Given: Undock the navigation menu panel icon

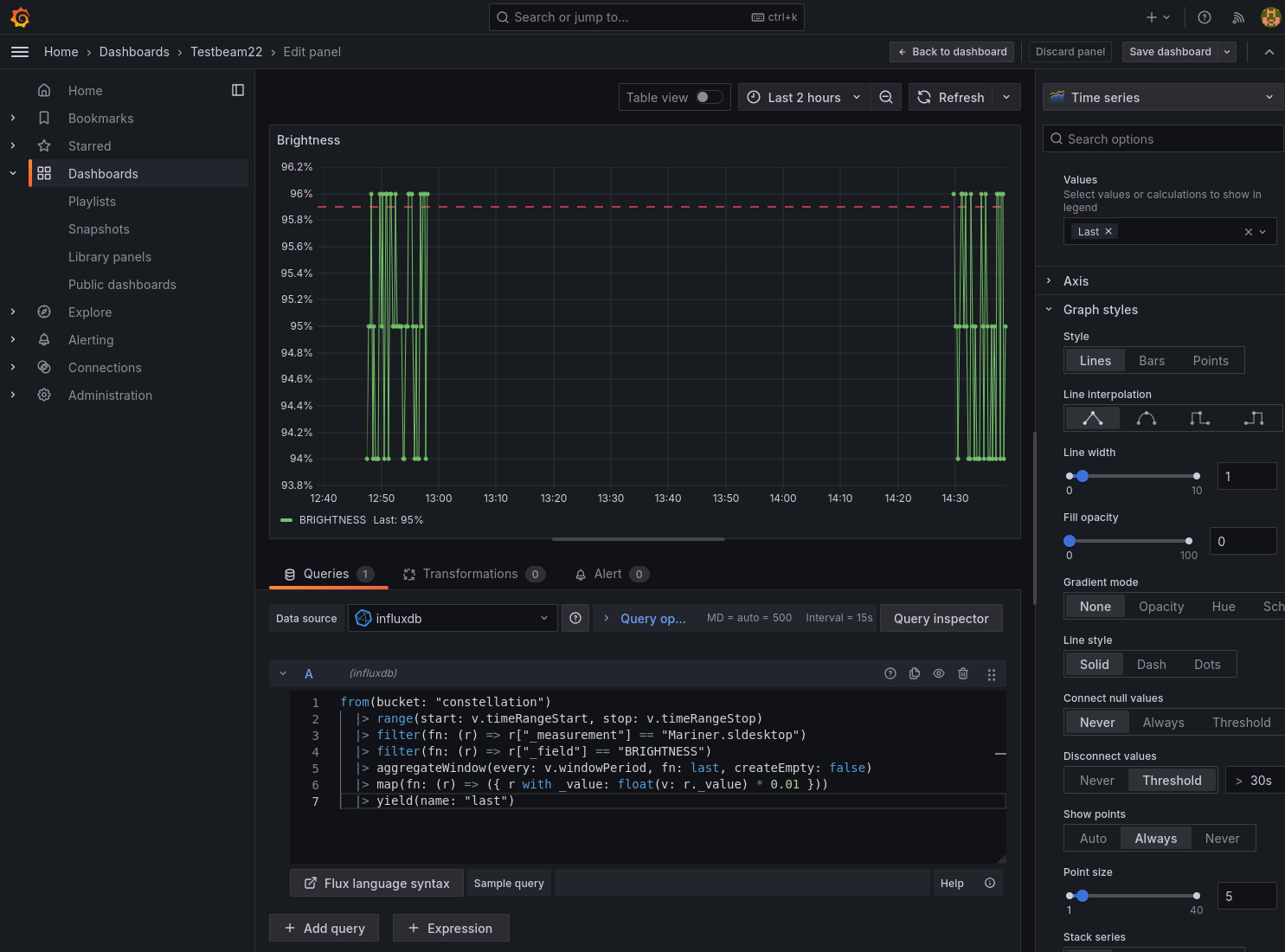Looking at the screenshot, I should pos(238,90).
